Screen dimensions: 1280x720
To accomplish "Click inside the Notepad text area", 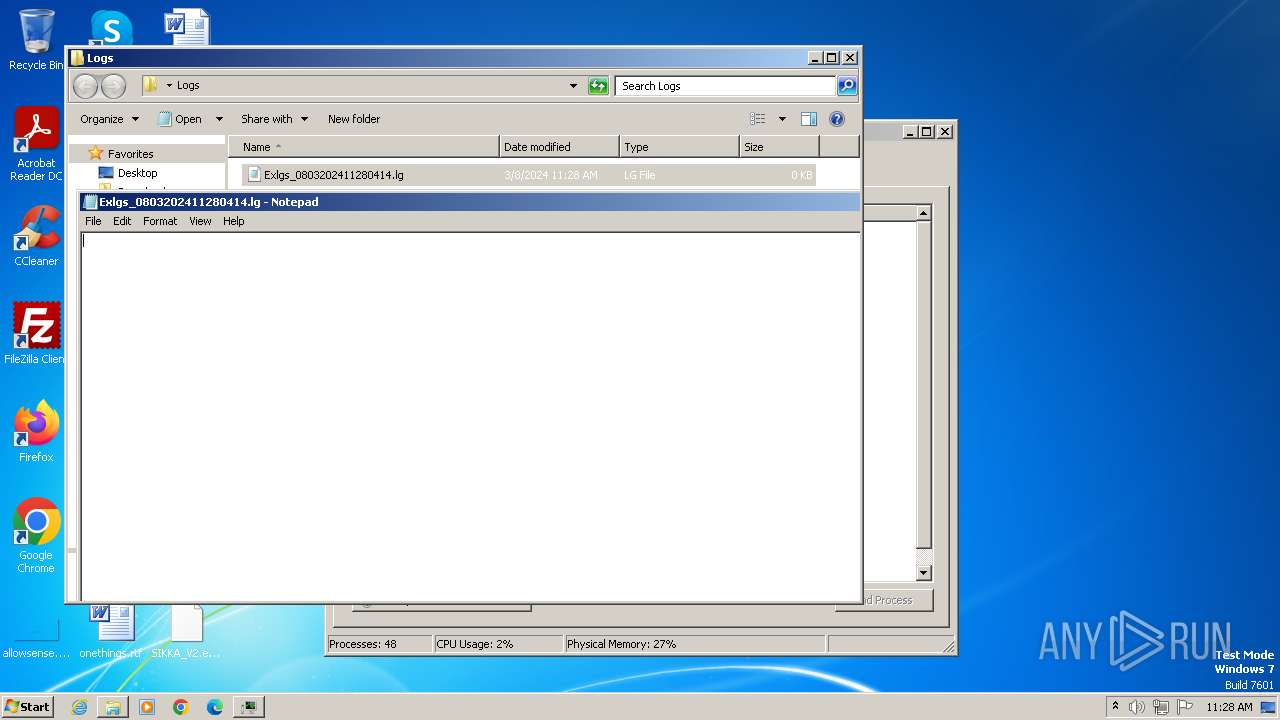I will click(x=469, y=415).
